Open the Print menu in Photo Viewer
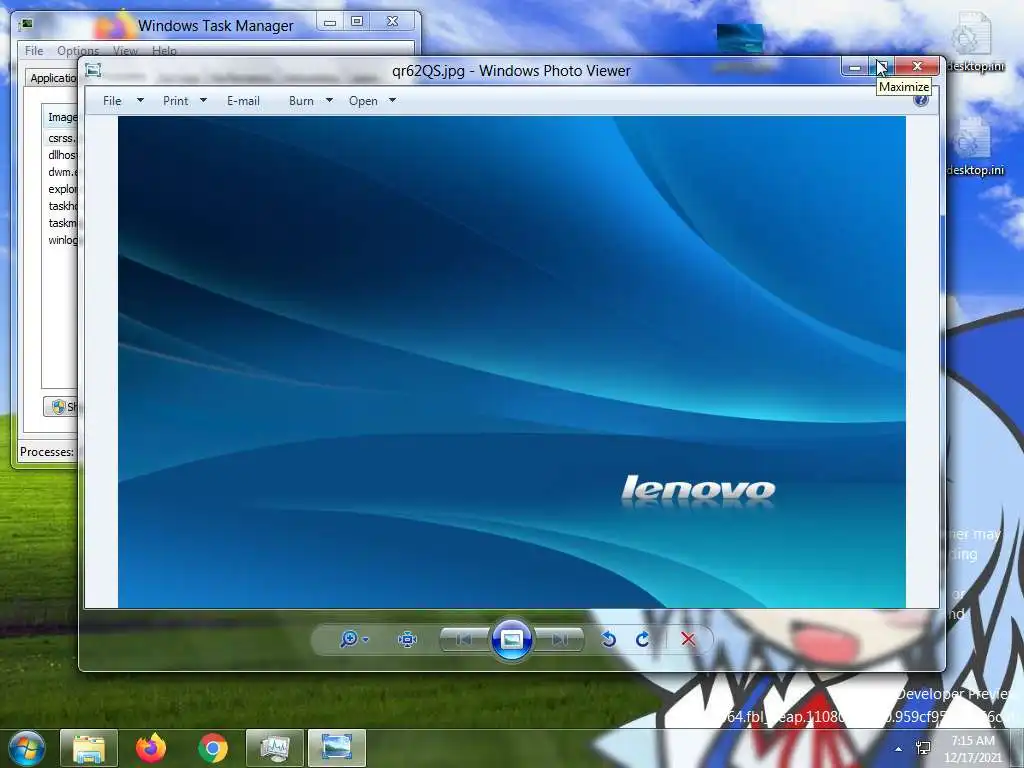This screenshot has height=768, width=1024. click(x=176, y=101)
